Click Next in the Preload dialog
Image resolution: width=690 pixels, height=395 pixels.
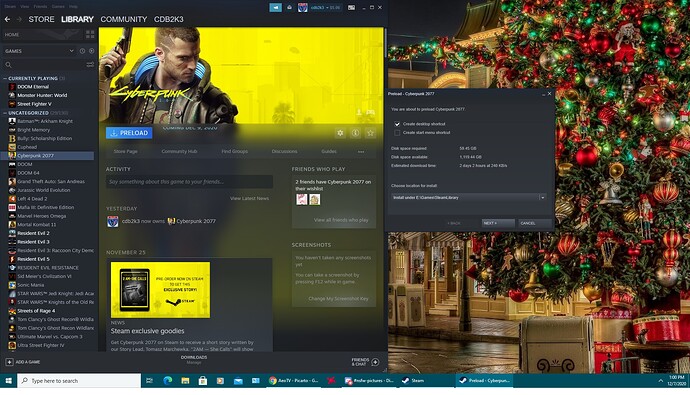click(498, 223)
